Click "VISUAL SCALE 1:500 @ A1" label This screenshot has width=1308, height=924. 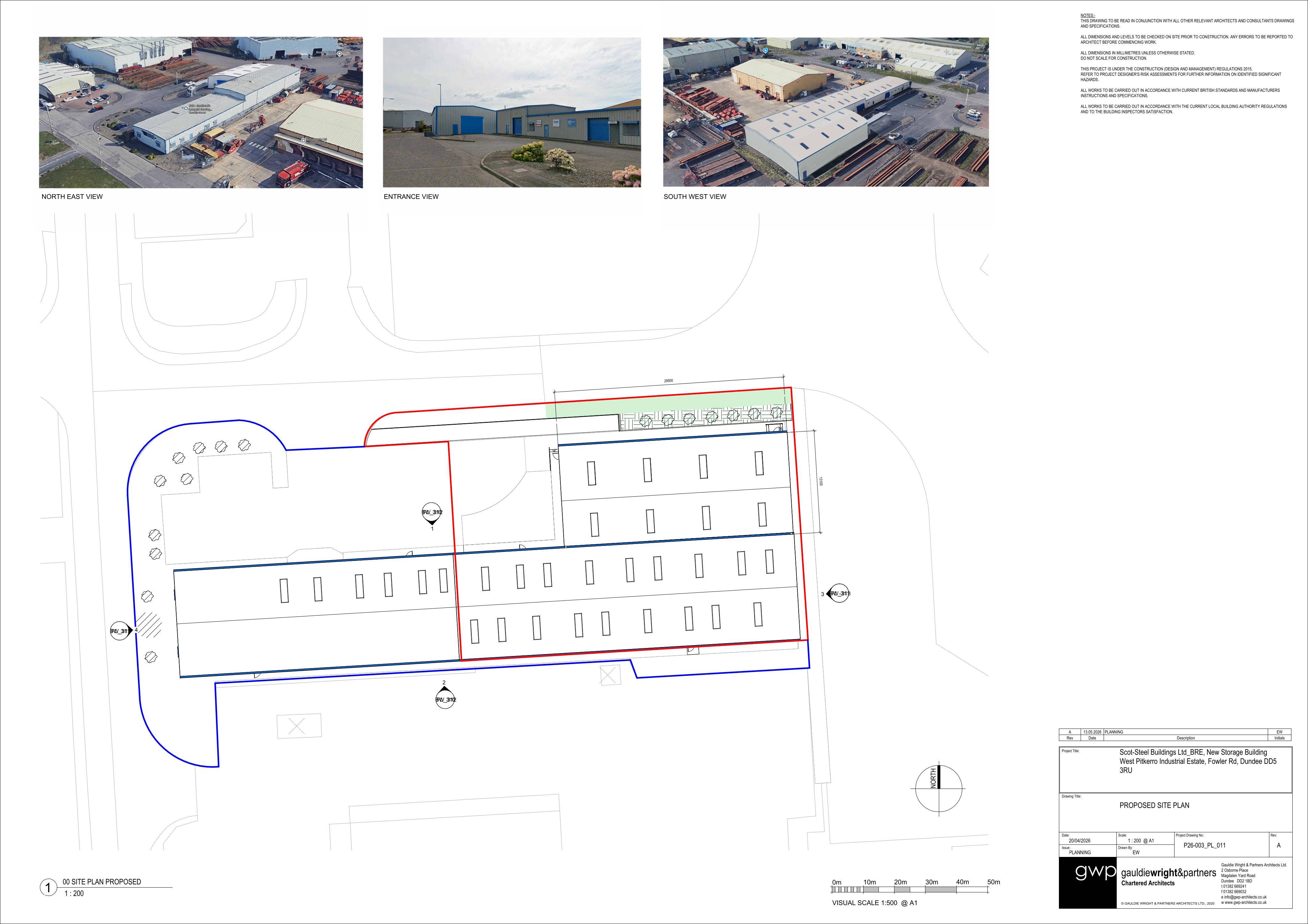[874, 902]
